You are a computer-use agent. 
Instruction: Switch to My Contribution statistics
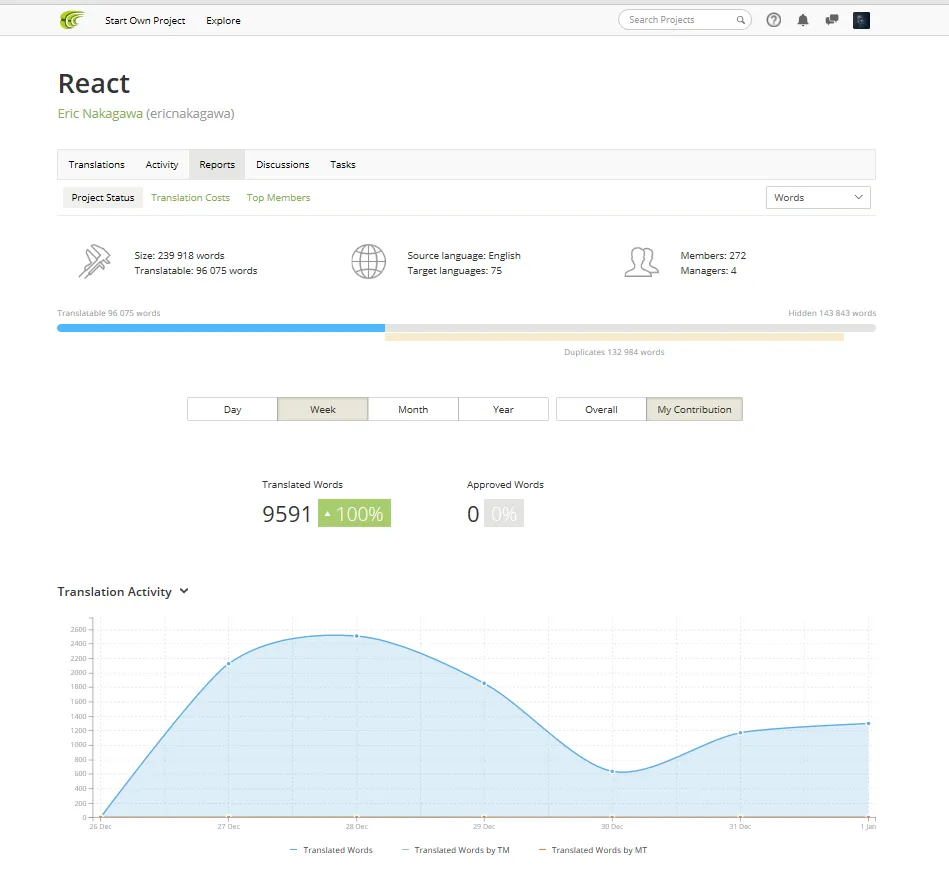coord(694,410)
